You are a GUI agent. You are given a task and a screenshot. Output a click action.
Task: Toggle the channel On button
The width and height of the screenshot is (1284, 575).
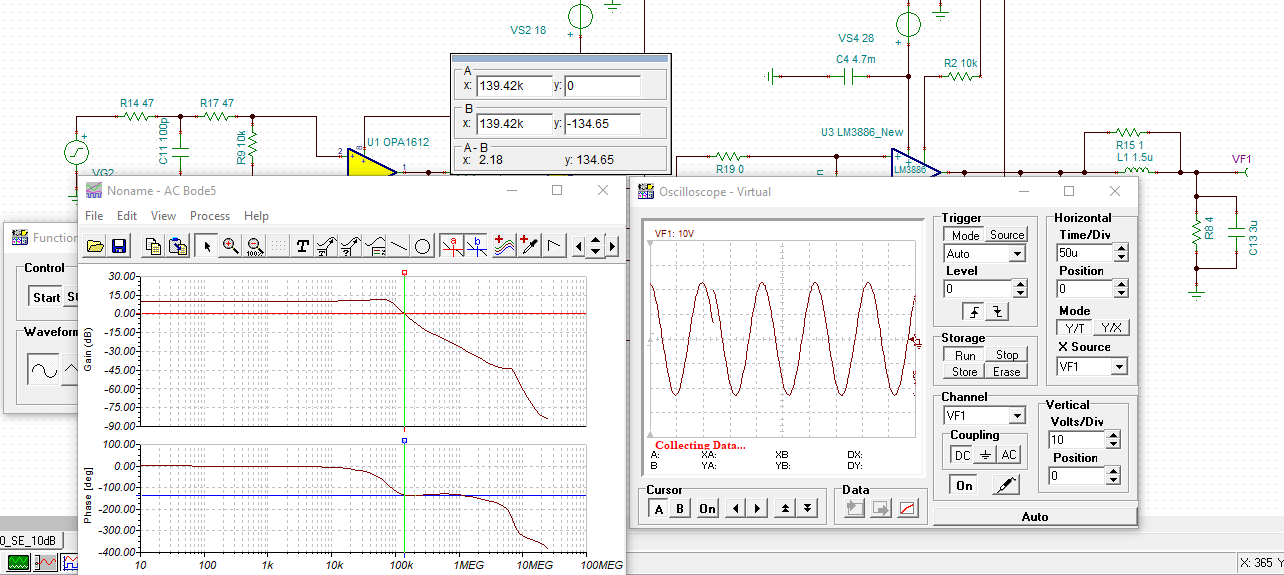(x=964, y=485)
